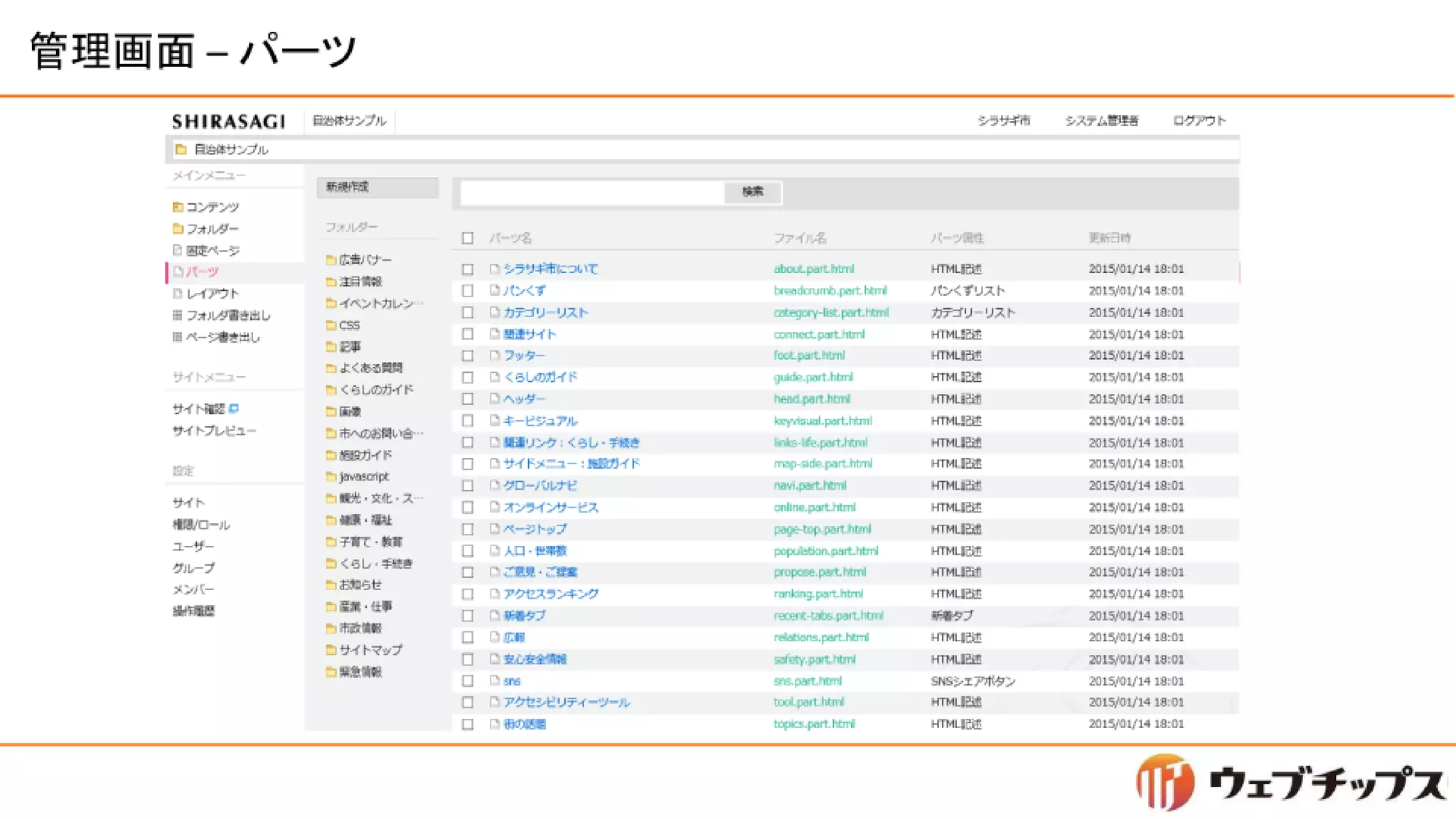Click the フォルダ書き出し grid icon

point(178,315)
